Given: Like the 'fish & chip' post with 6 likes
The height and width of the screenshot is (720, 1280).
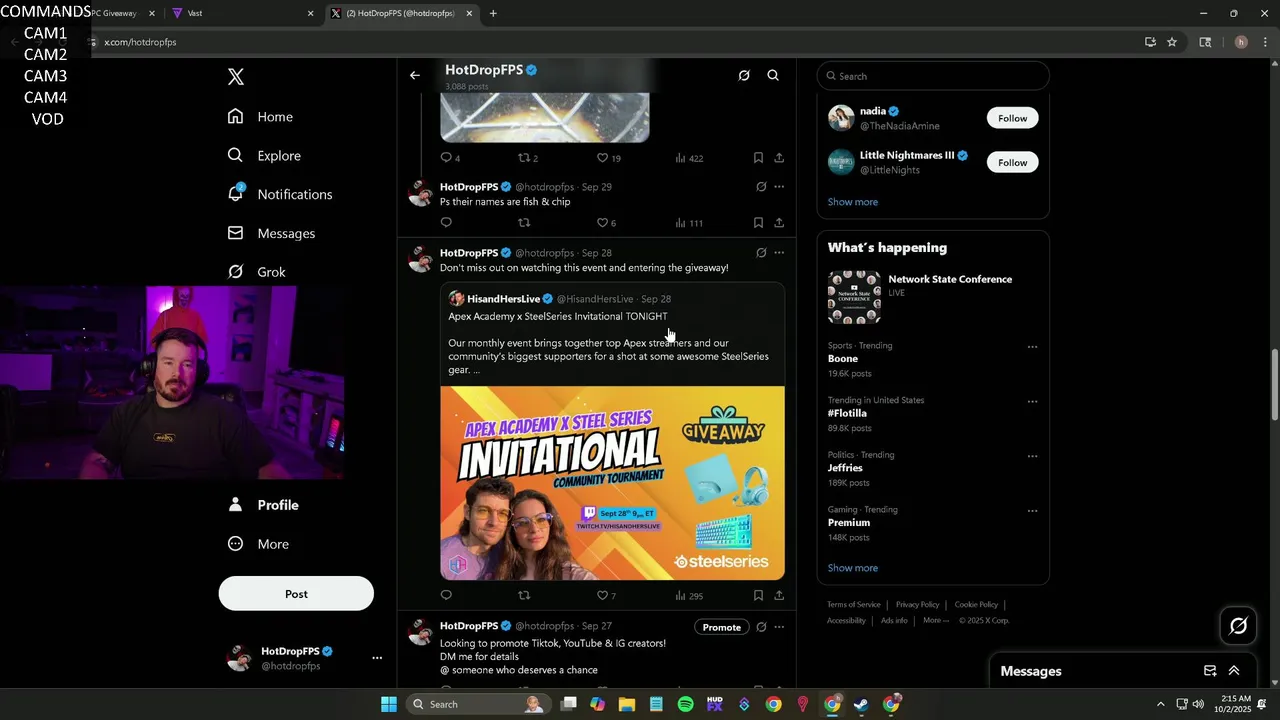Looking at the screenshot, I should click(603, 223).
